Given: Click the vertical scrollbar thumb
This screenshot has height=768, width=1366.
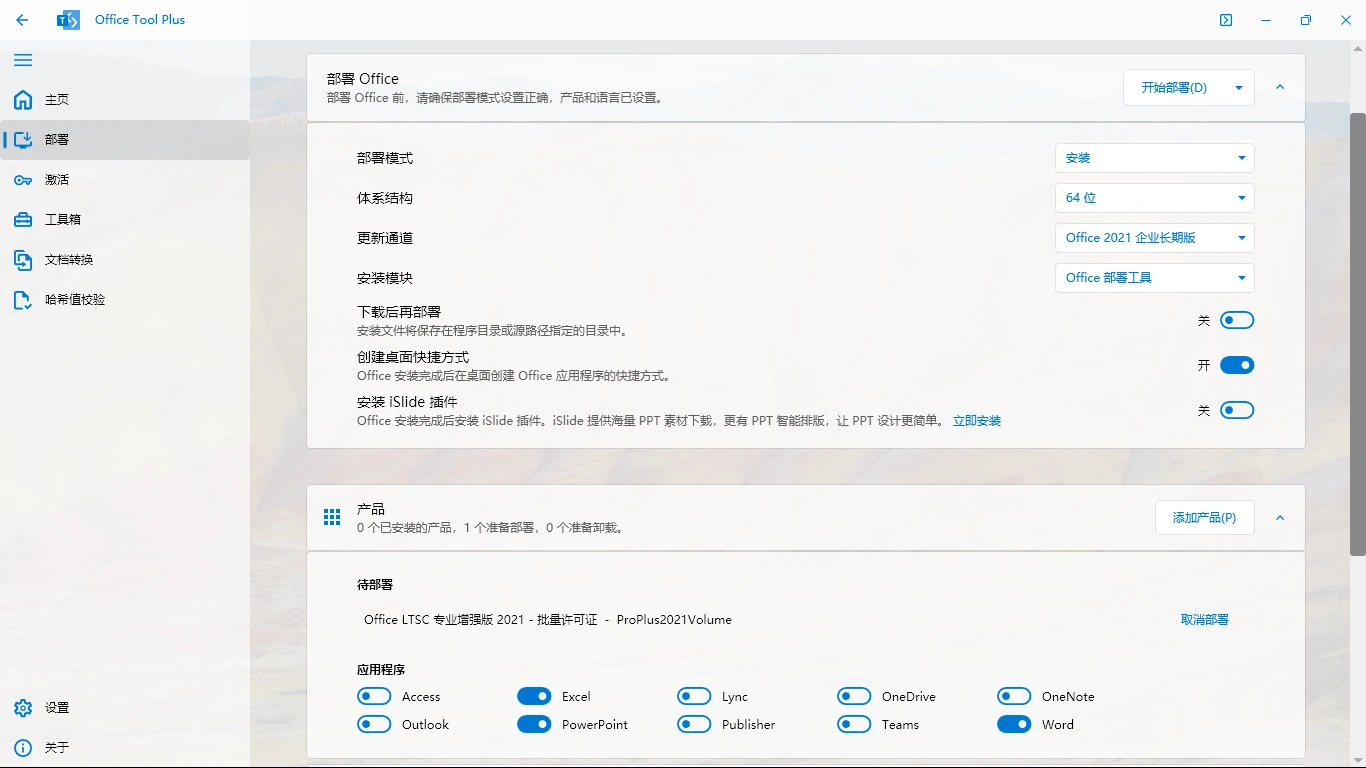Looking at the screenshot, I should pos(1358,334).
